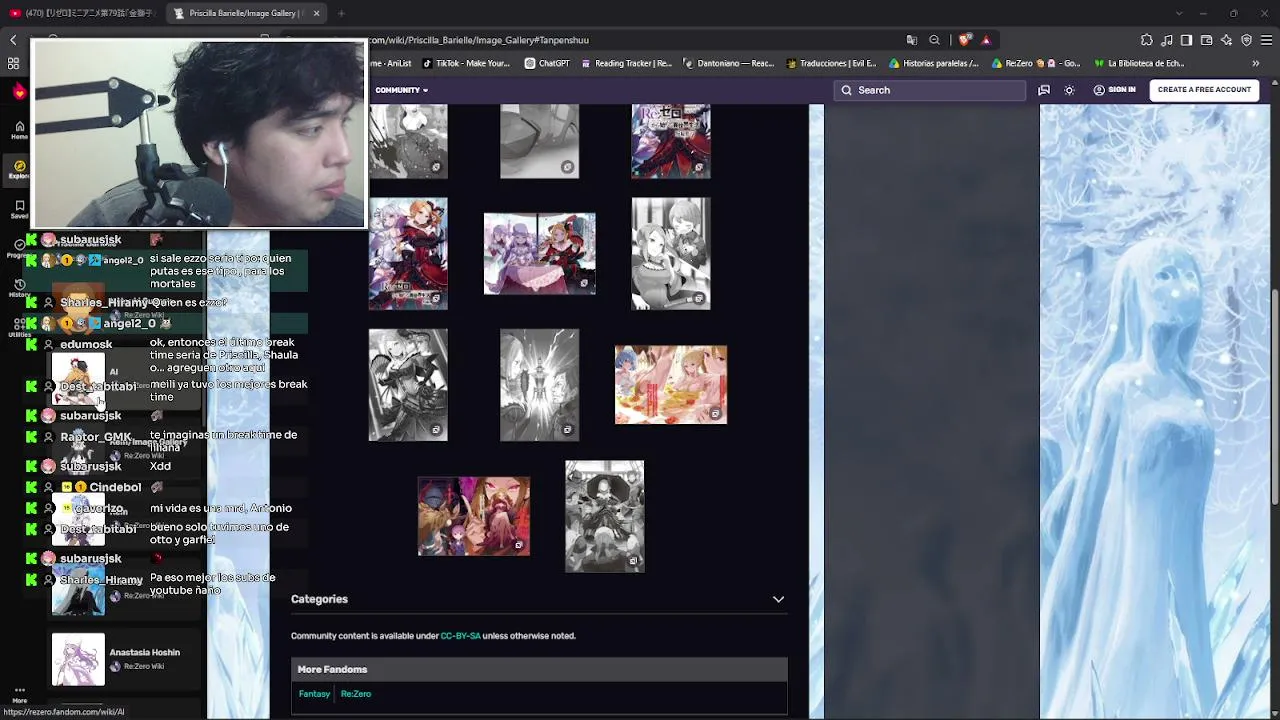This screenshot has height=720, width=1280.
Task: Open the TikTok bookmark
Action: click(466, 63)
